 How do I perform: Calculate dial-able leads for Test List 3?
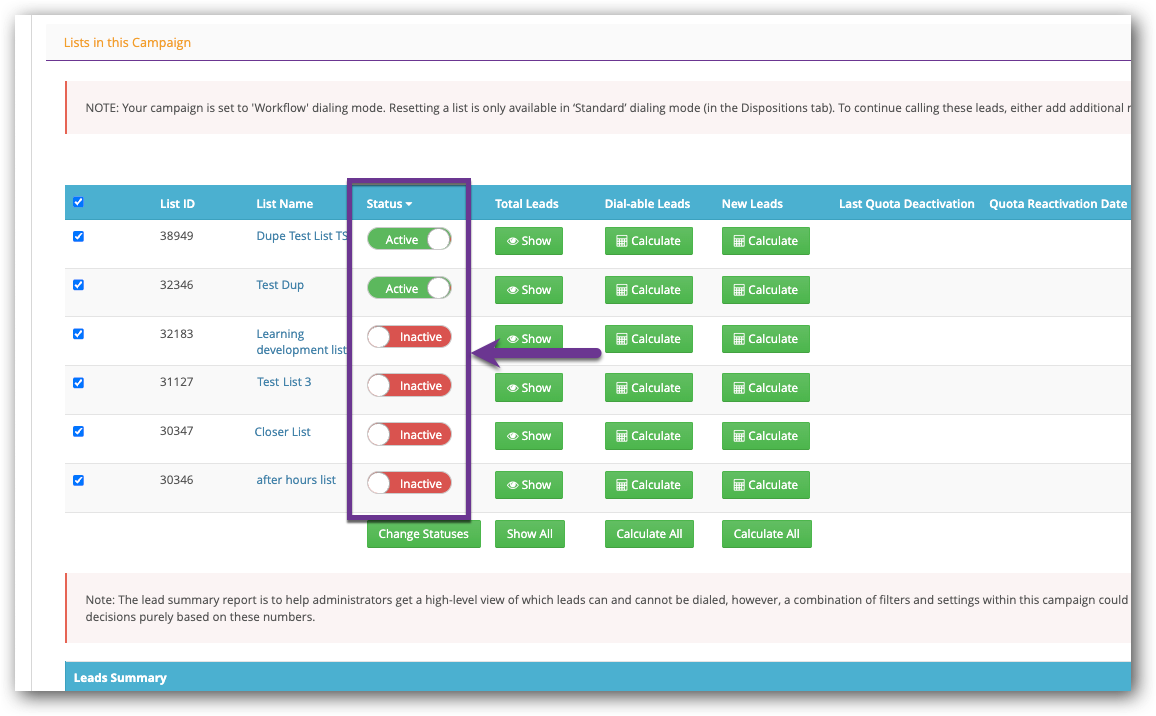pyautogui.click(x=648, y=388)
